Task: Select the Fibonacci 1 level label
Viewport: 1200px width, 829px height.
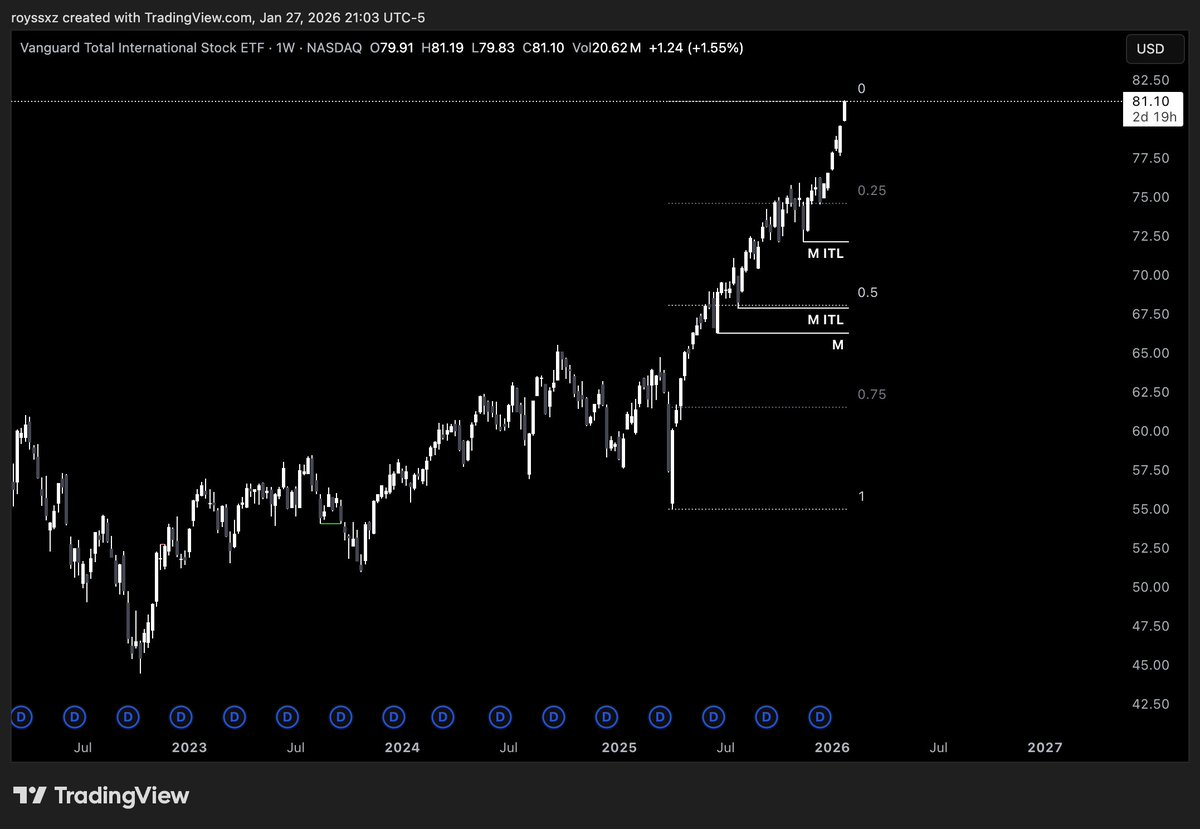Action: [x=861, y=496]
